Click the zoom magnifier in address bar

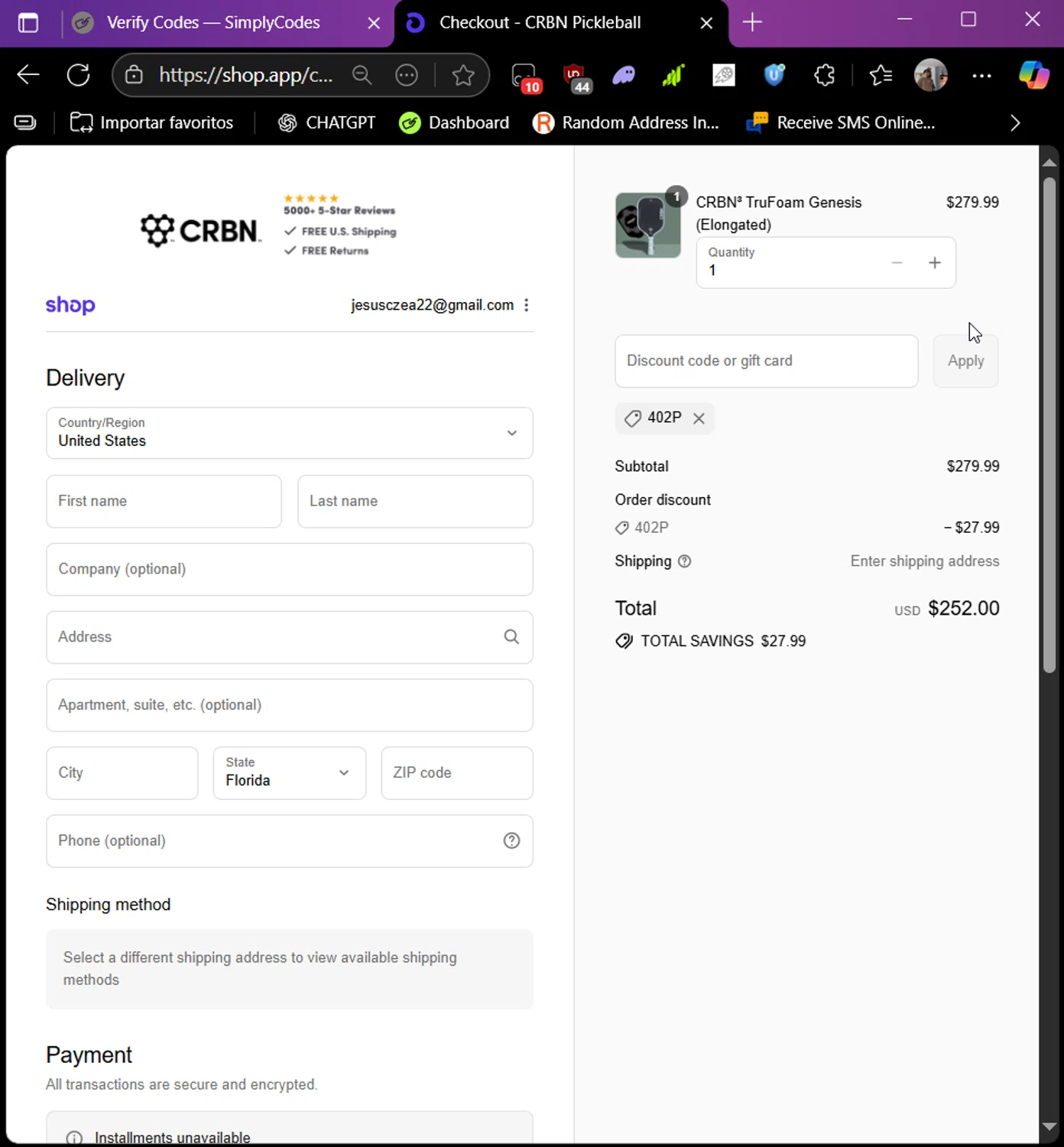[362, 75]
